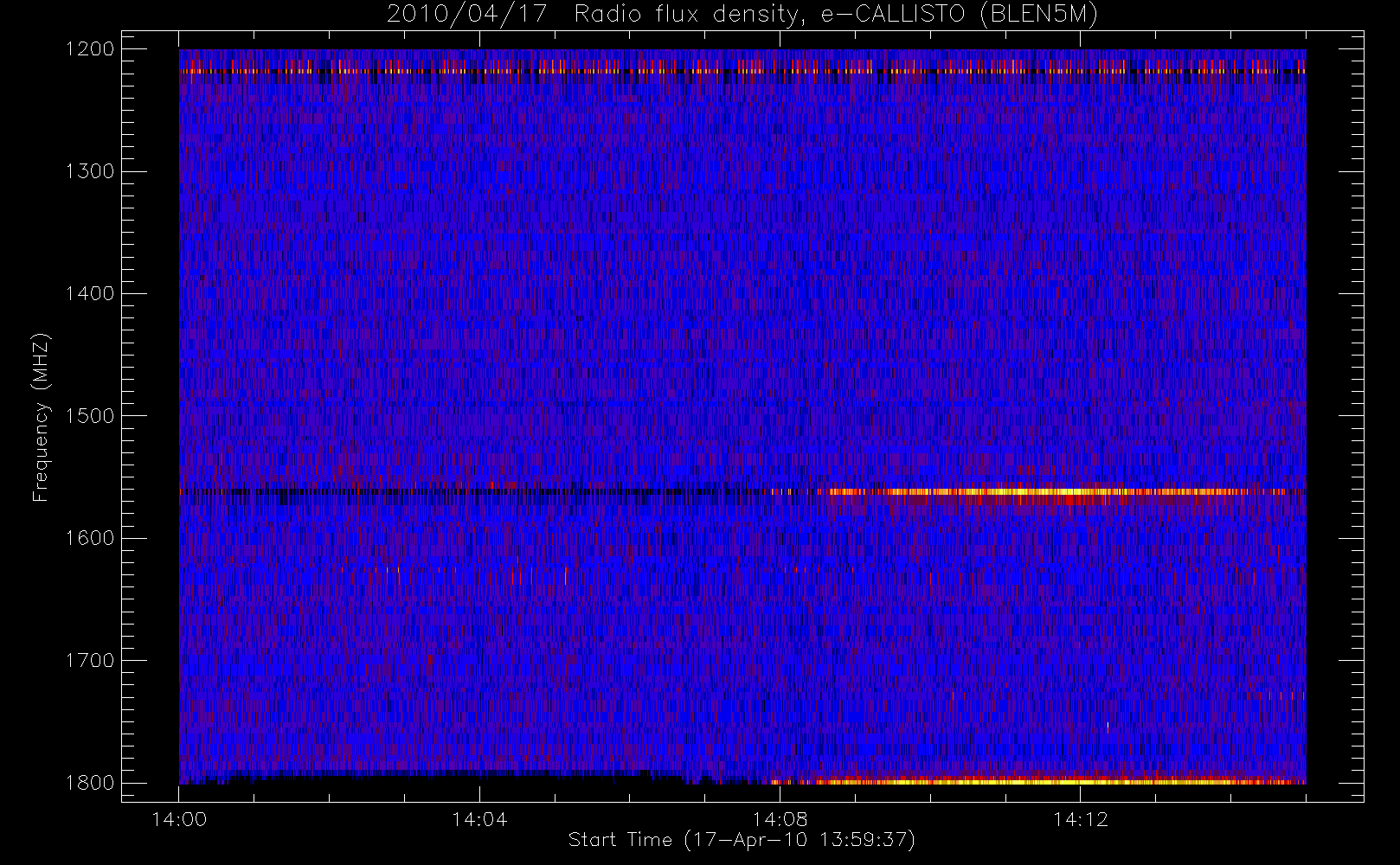
Task: Select the 1300 frequency tick label
Action: 89,171
